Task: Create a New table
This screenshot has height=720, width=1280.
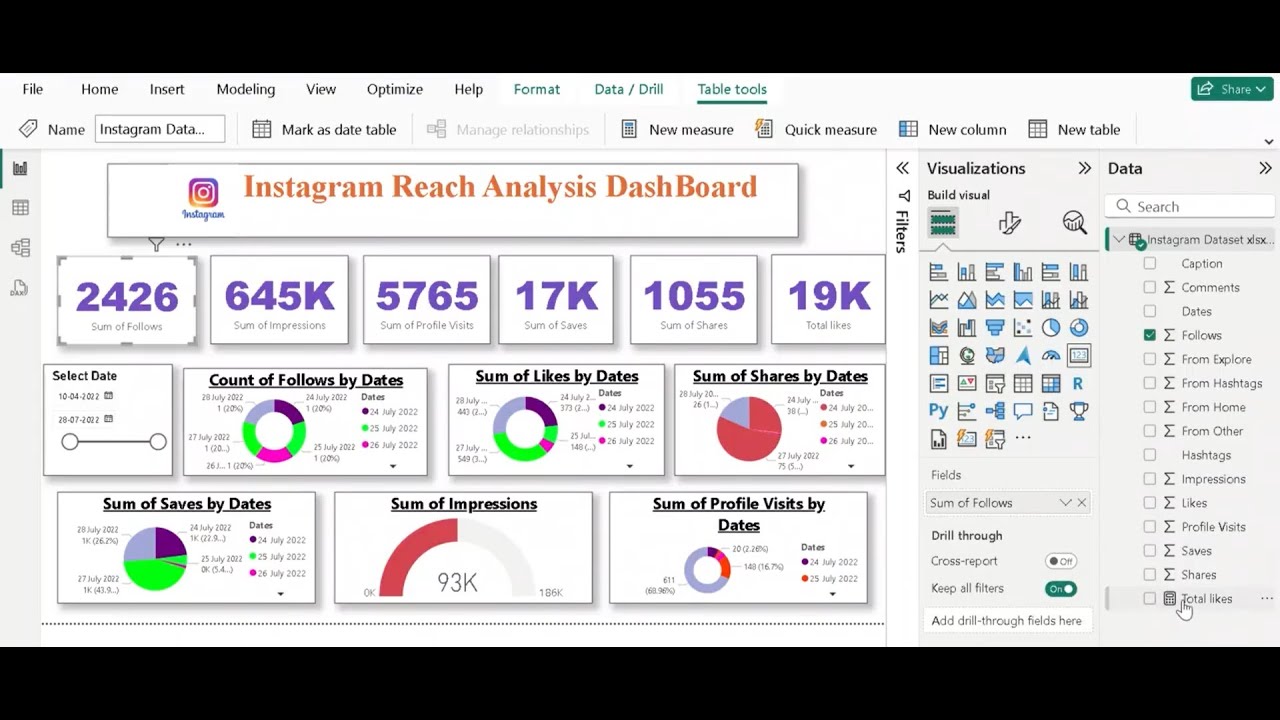Action: [x=1074, y=129]
